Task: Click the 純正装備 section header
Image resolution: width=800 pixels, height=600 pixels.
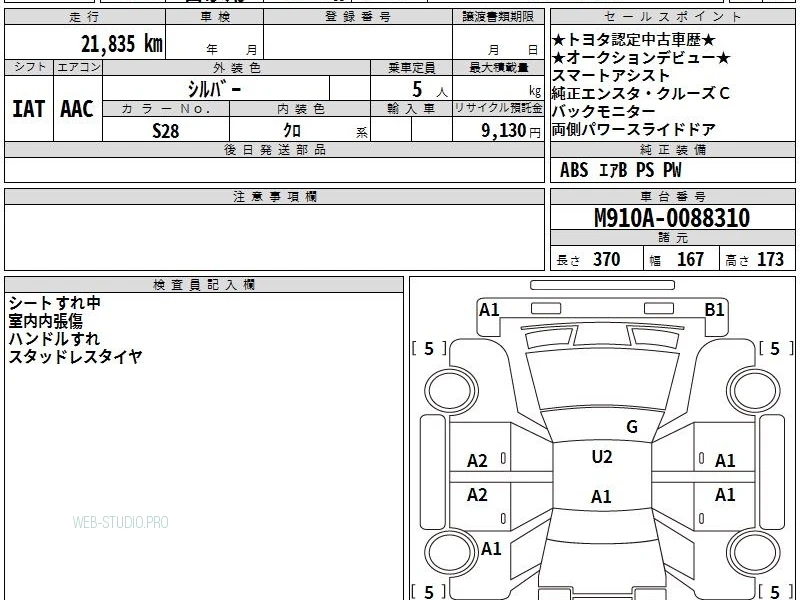Action: coord(673,149)
